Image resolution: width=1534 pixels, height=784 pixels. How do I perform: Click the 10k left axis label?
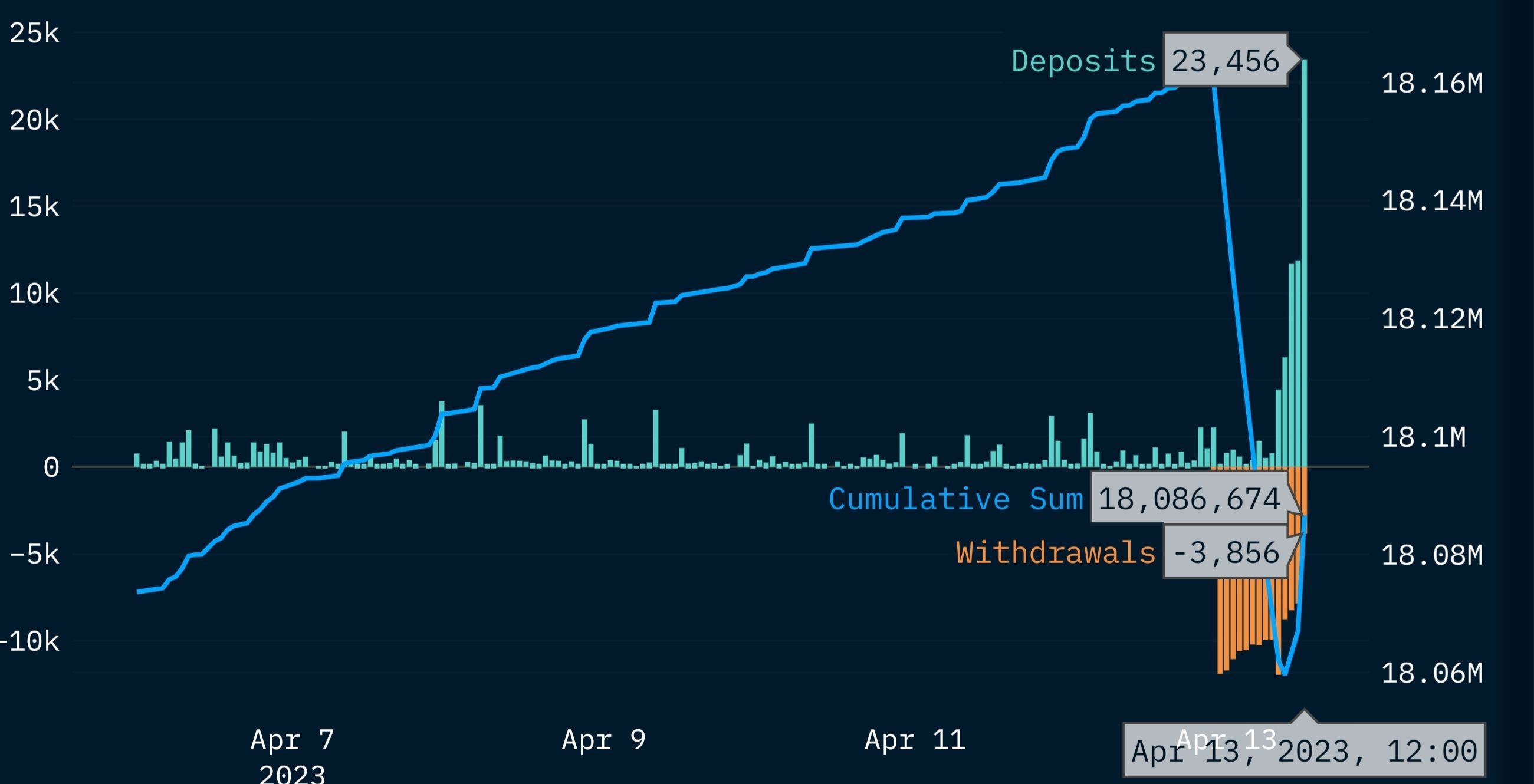coord(35,294)
